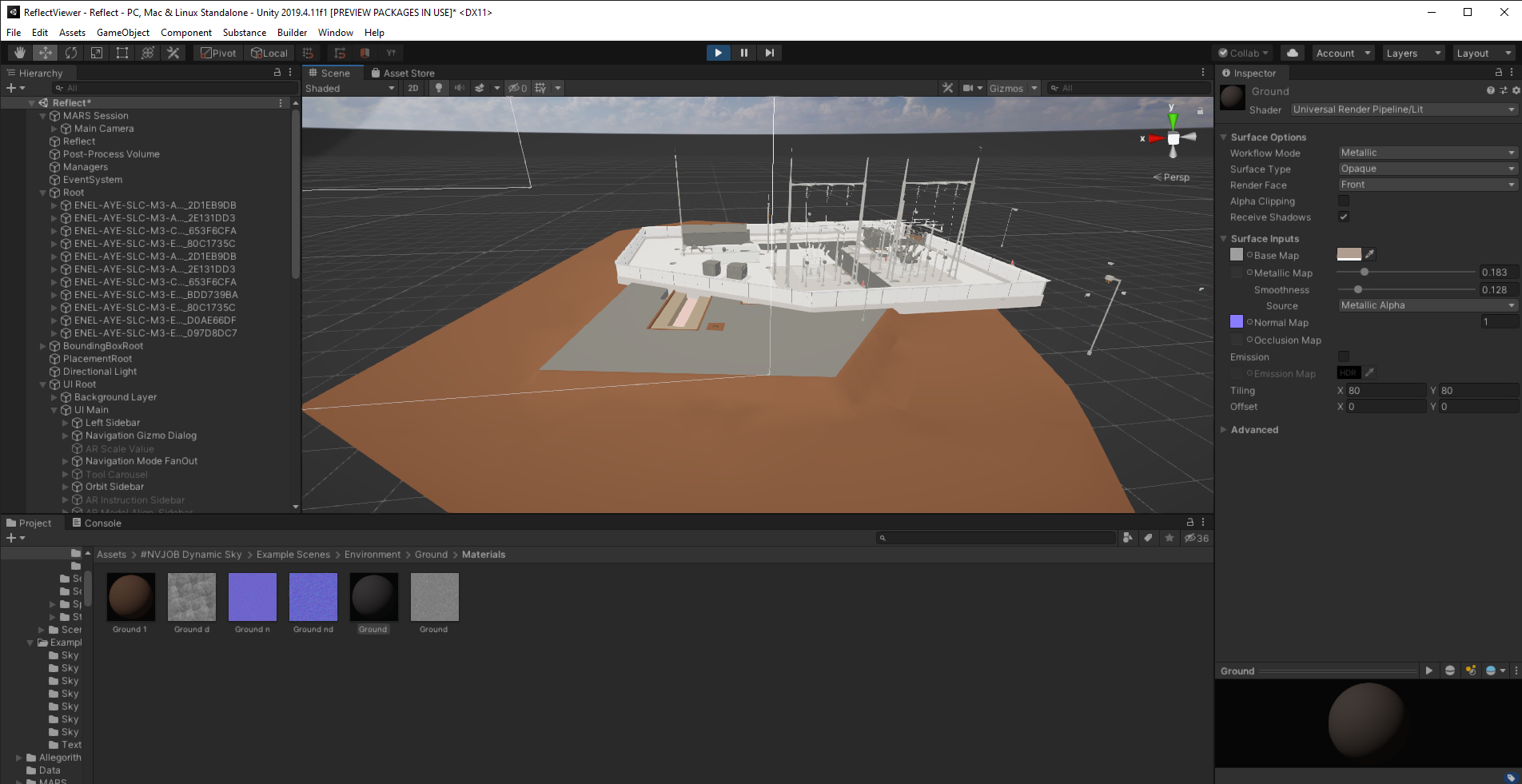
Task: Open the Component menu
Action: (x=186, y=33)
